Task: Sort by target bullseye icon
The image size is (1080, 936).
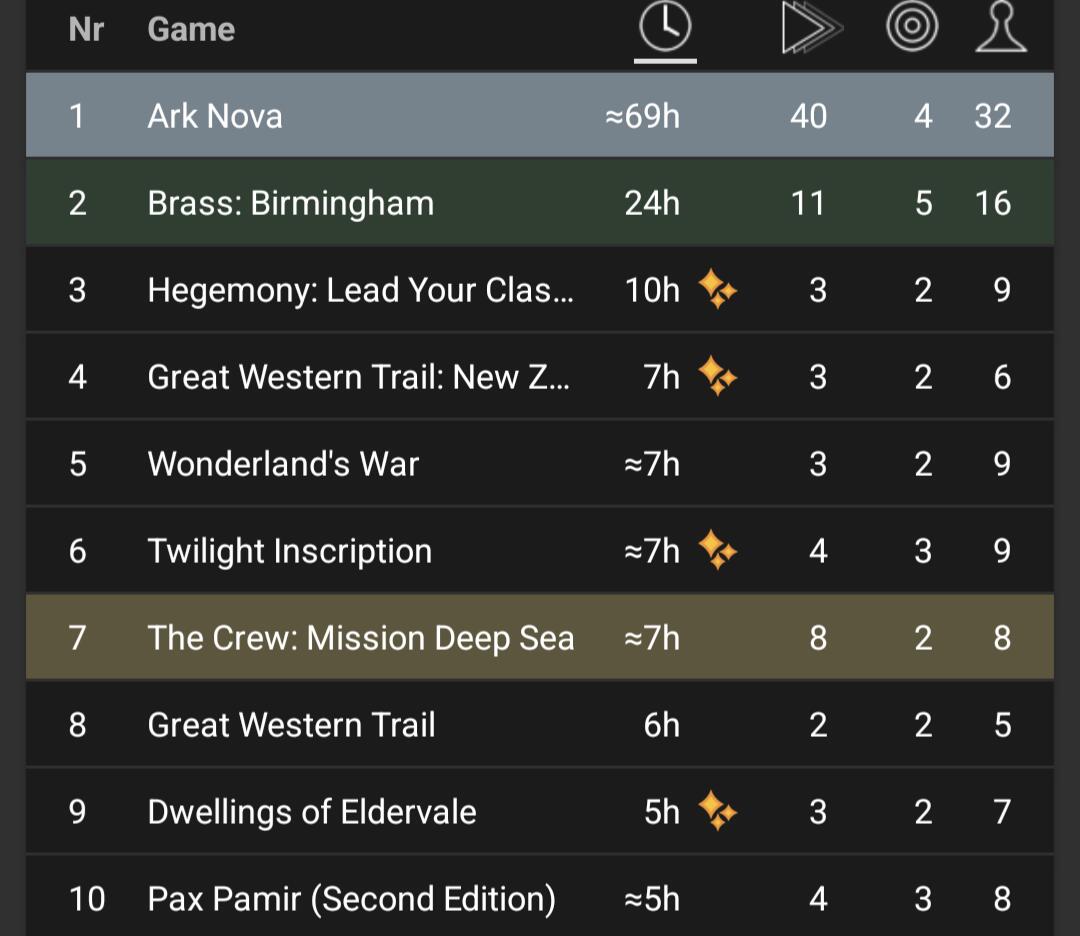Action: (x=911, y=26)
